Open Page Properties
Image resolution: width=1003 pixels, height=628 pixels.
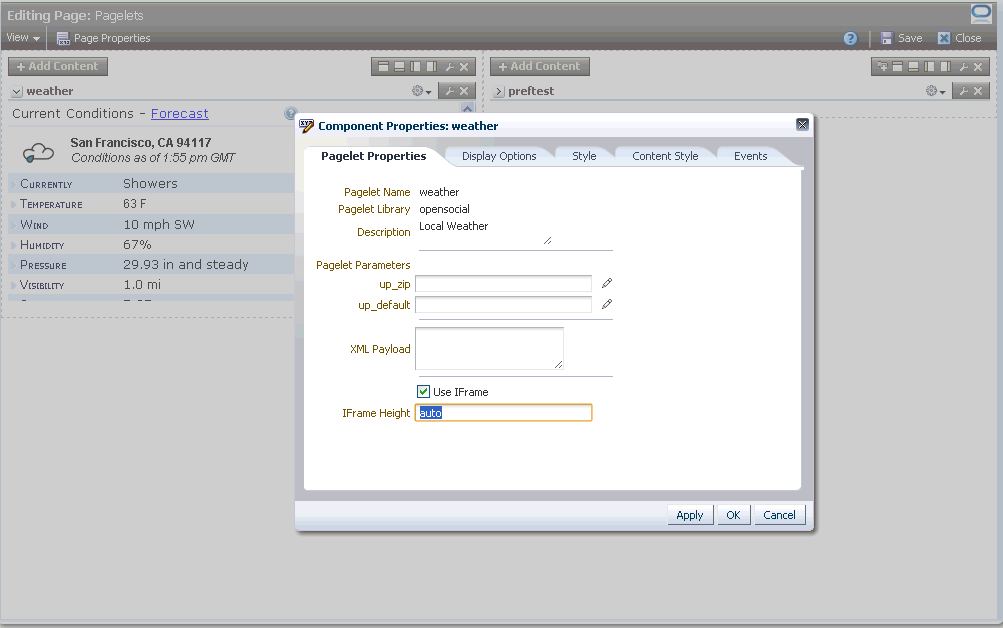pos(104,38)
